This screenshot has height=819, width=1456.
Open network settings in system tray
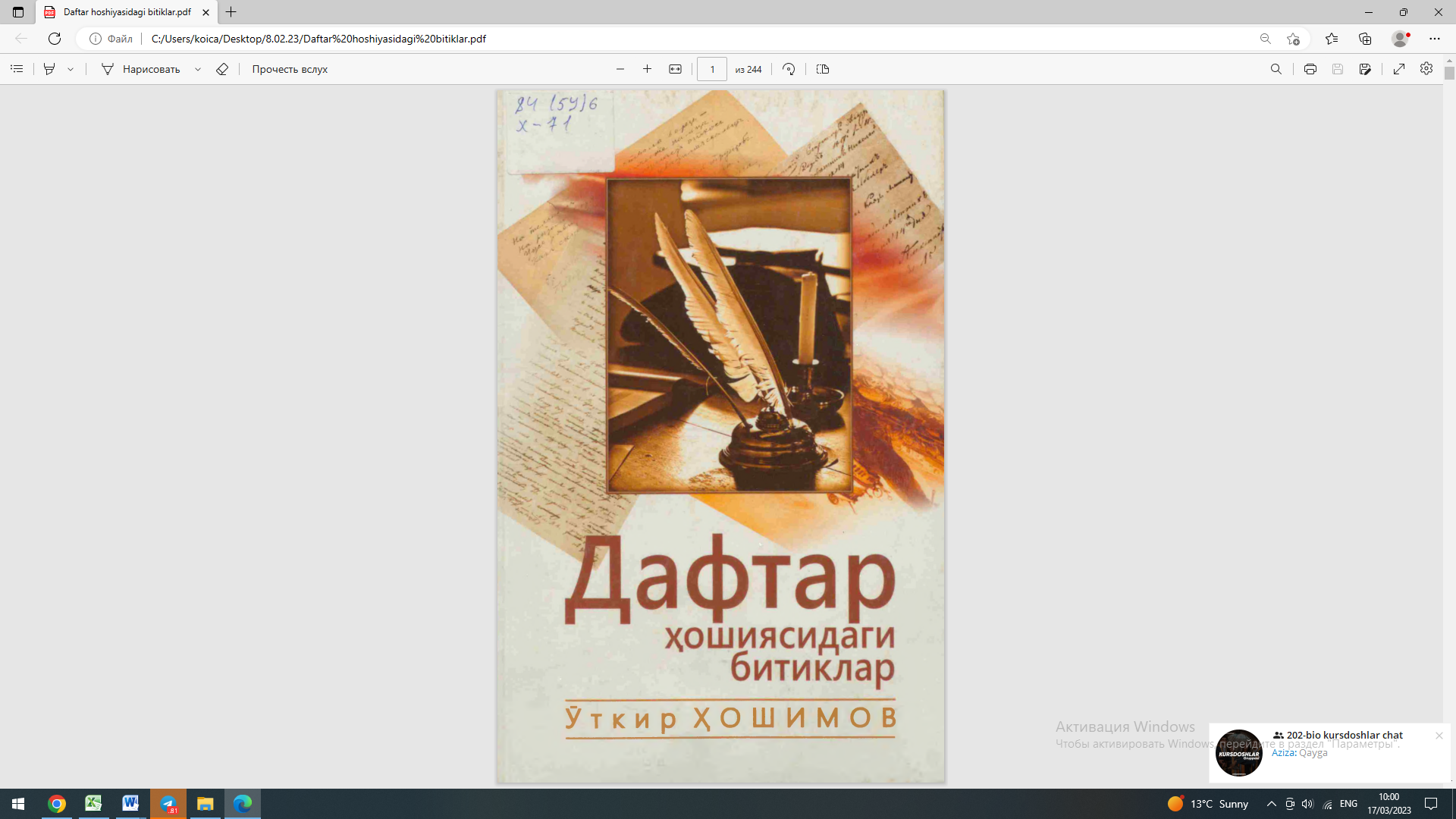[1328, 804]
